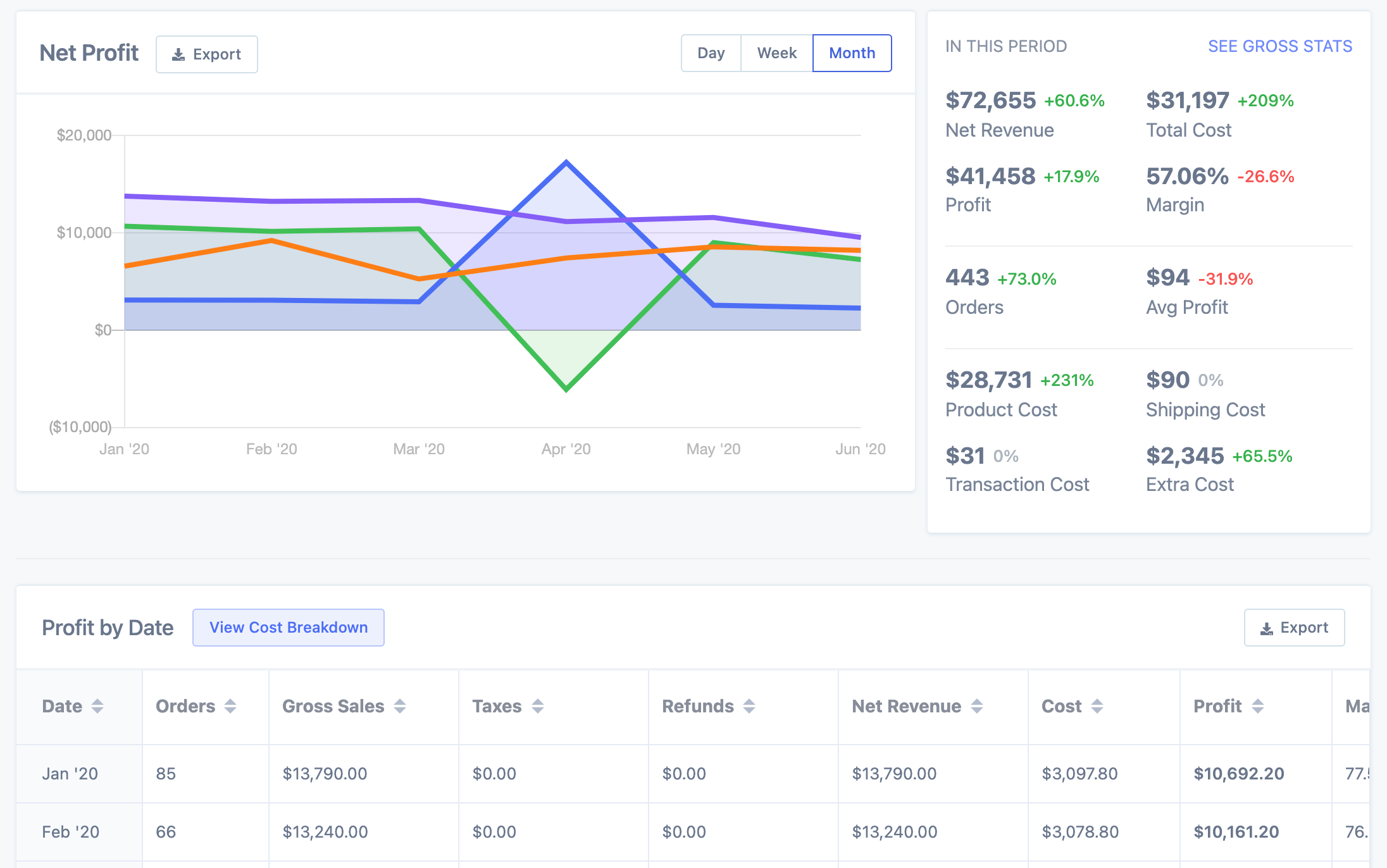
Task: Open View Cost Breakdown
Action: 289,628
